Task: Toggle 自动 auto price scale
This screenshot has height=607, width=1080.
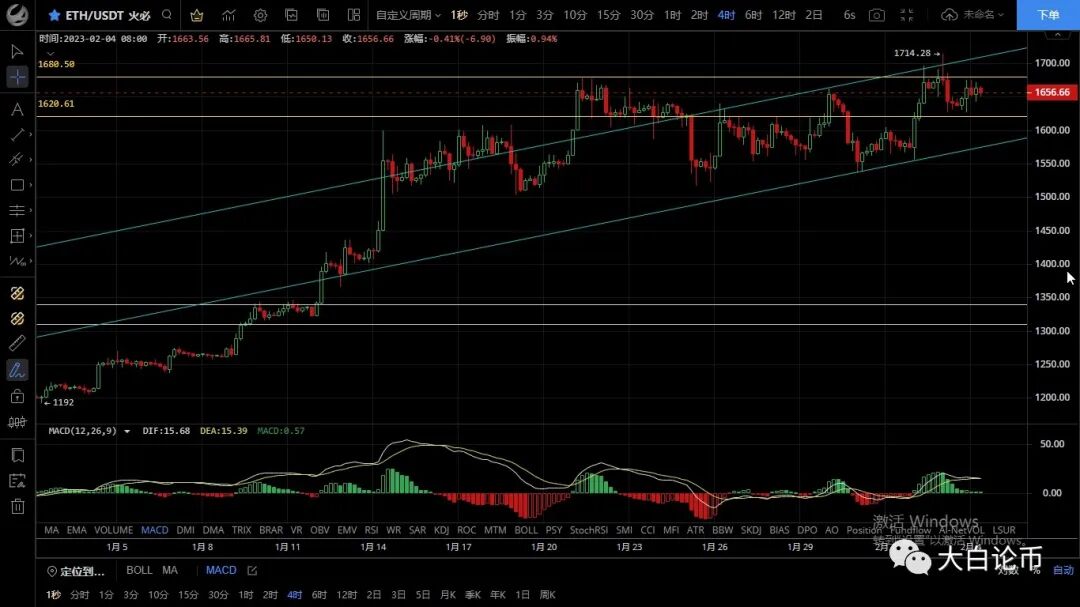Action: click(1063, 570)
